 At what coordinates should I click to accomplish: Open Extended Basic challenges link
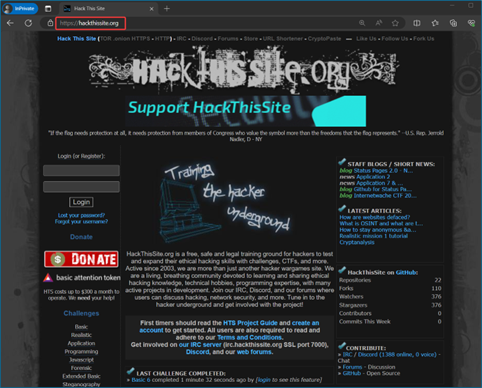(x=81, y=376)
